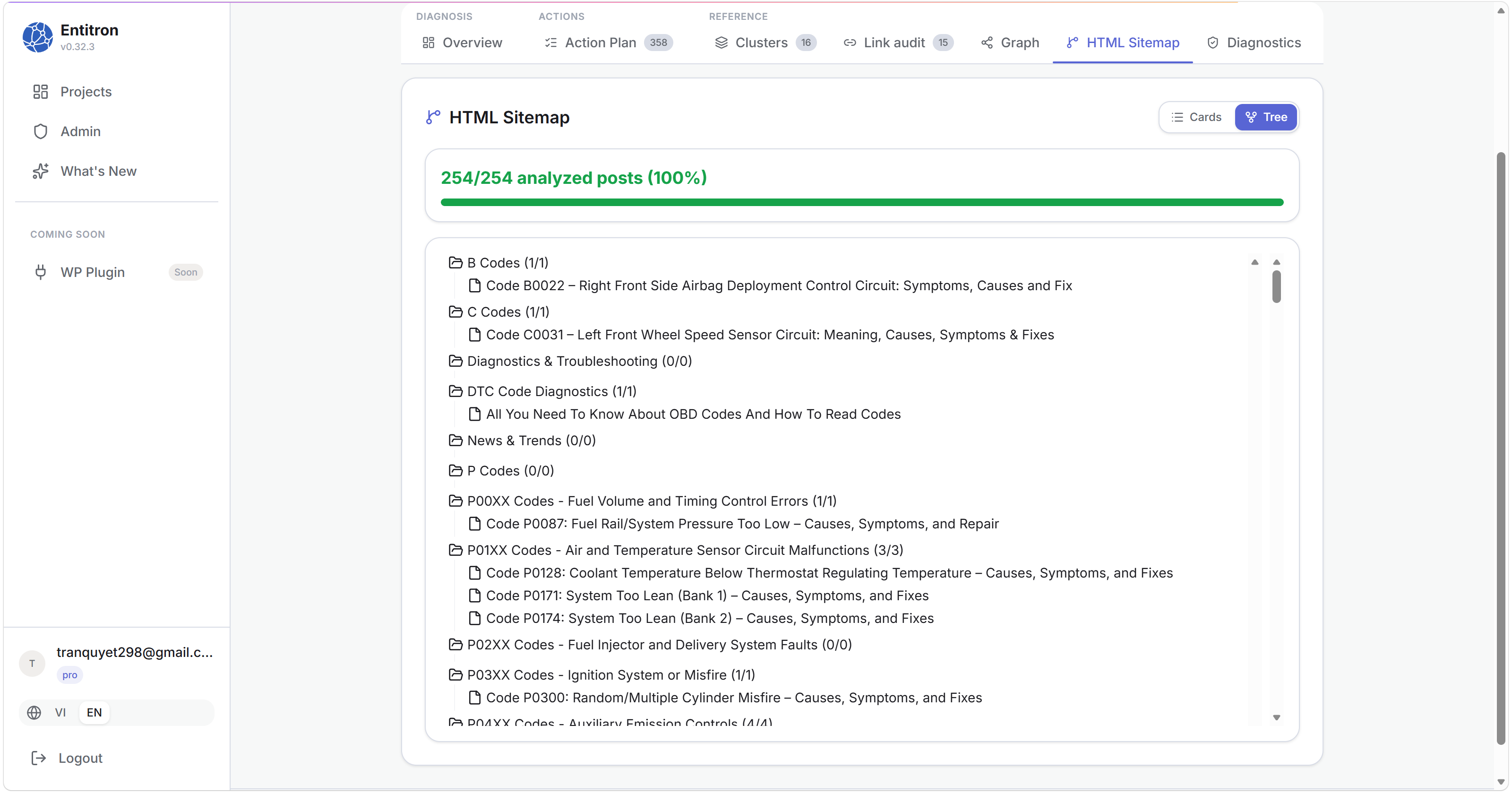Collapse the P00XX Codes folder

643,501
